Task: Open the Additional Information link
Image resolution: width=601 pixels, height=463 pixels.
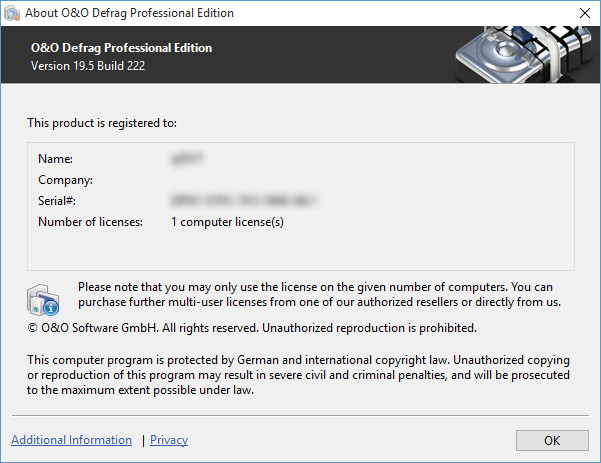Action: click(71, 440)
